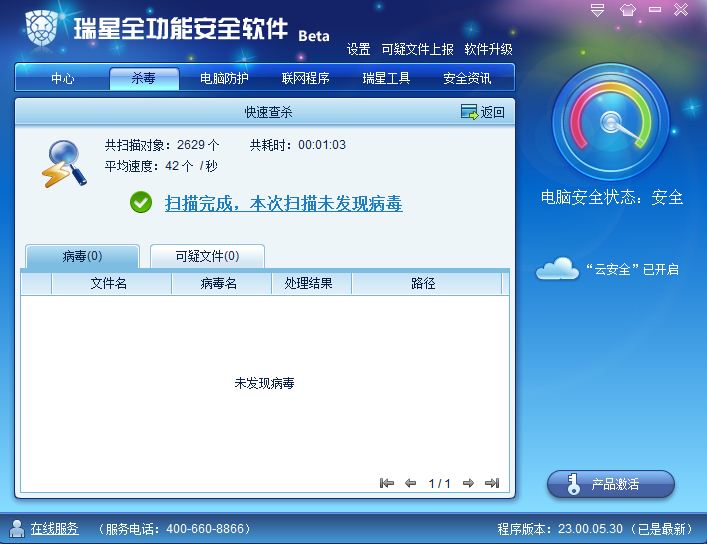Viewport: 707px width, 544px height.
Task: Click program version 23.00.05.30 text
Action: coord(595,529)
